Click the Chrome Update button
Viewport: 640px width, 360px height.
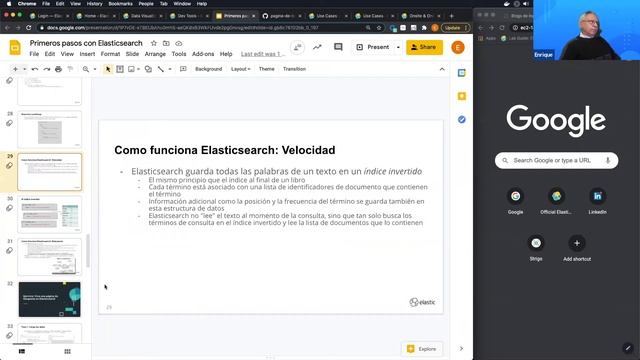(x=456, y=28)
